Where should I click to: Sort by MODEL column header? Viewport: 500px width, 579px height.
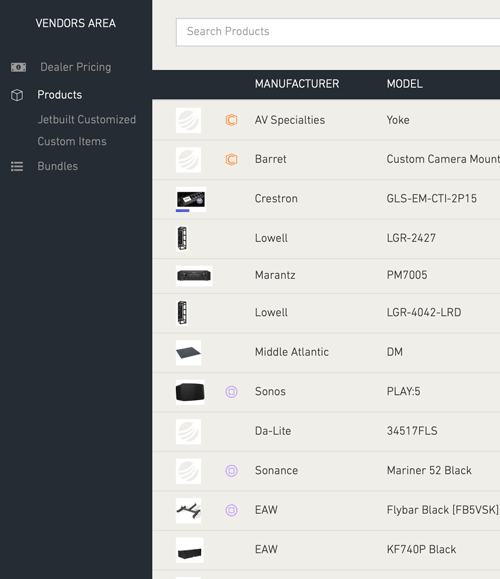tap(405, 84)
